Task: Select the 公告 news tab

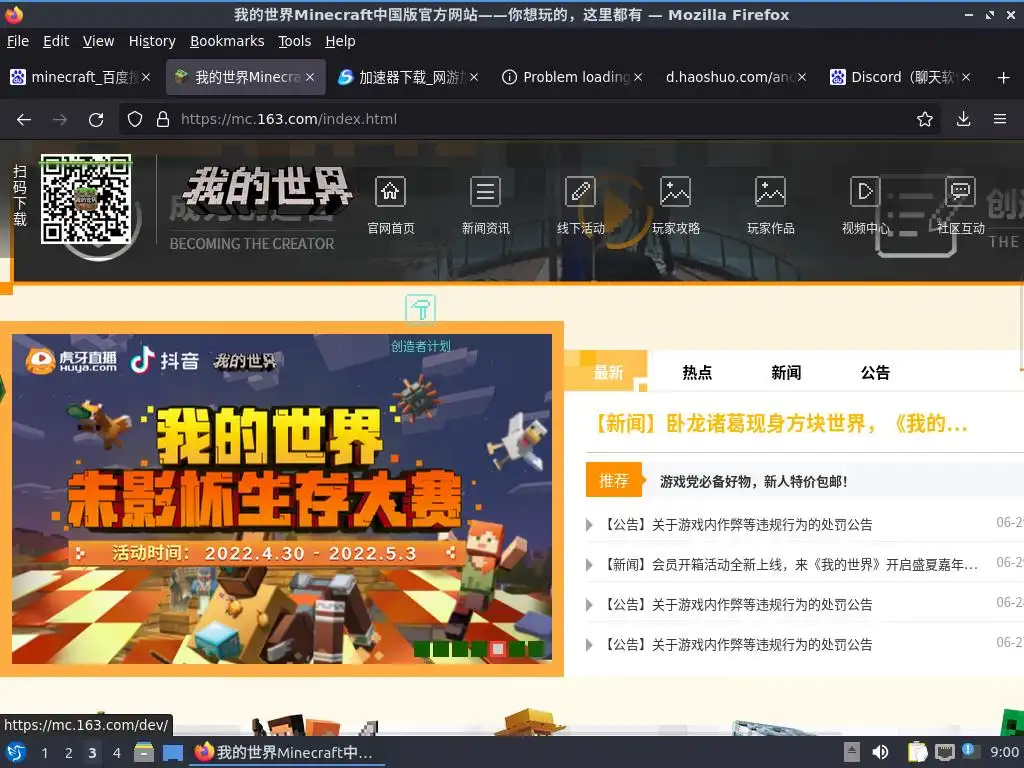Action: pyautogui.click(x=875, y=372)
